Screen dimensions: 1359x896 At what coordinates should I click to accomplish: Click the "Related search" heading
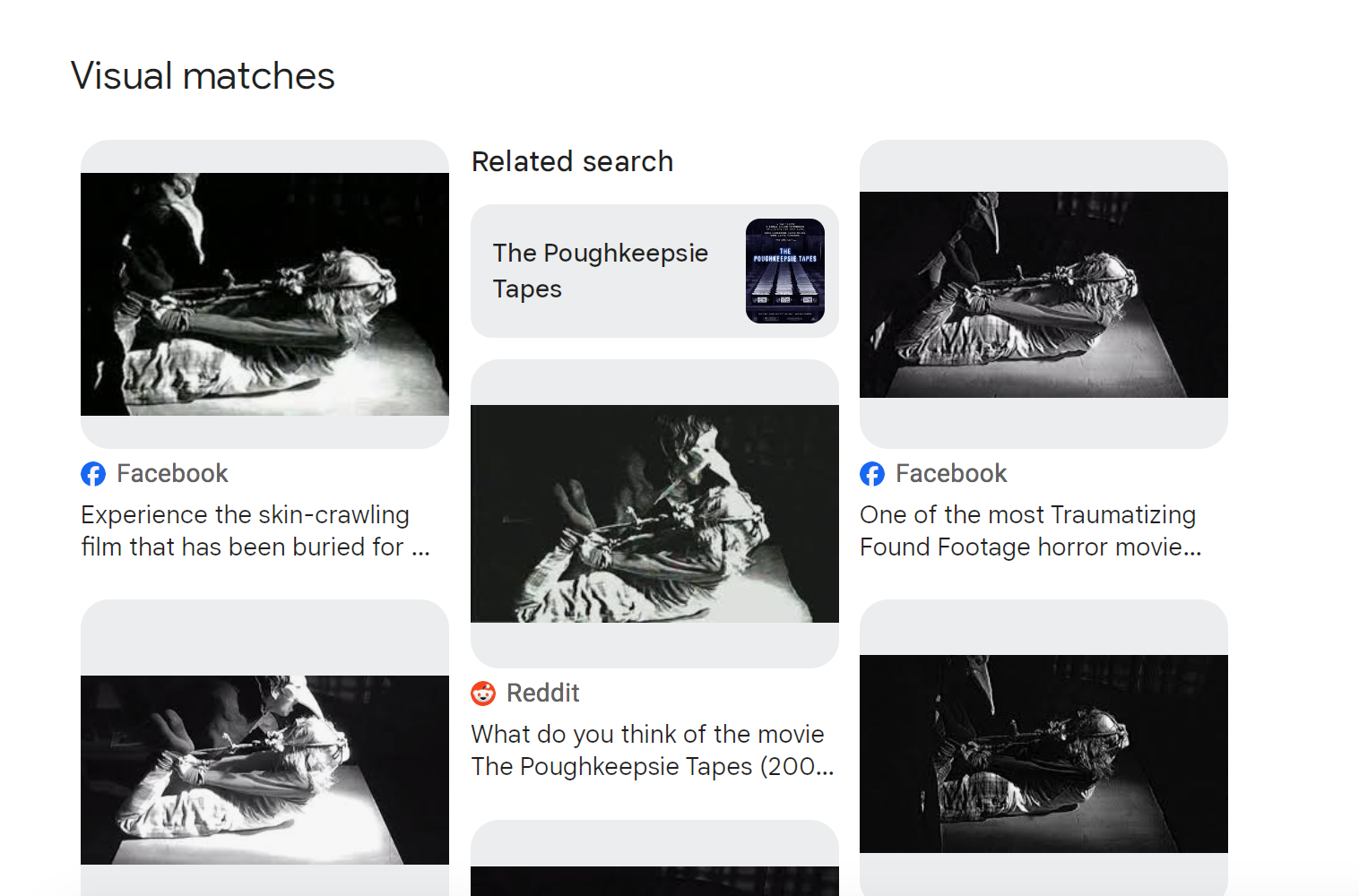[x=572, y=161]
